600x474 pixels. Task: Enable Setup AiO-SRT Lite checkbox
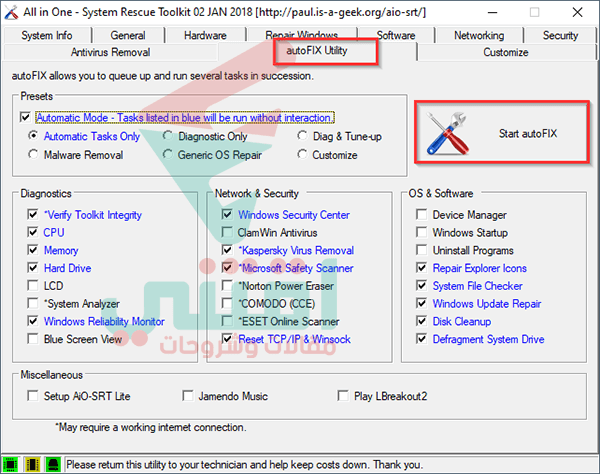click(x=33, y=396)
